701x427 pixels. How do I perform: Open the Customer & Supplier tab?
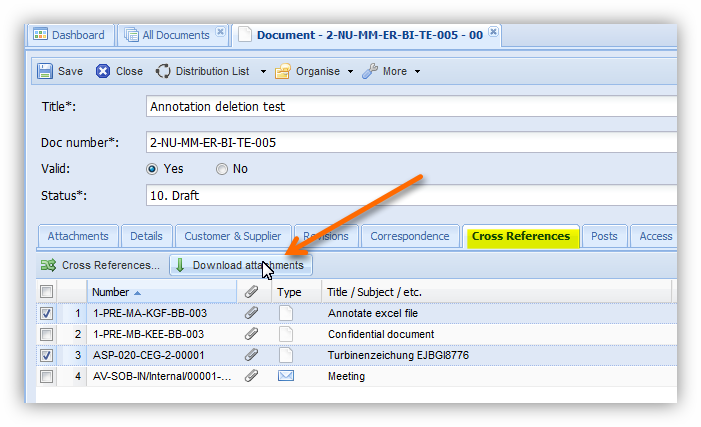click(233, 236)
